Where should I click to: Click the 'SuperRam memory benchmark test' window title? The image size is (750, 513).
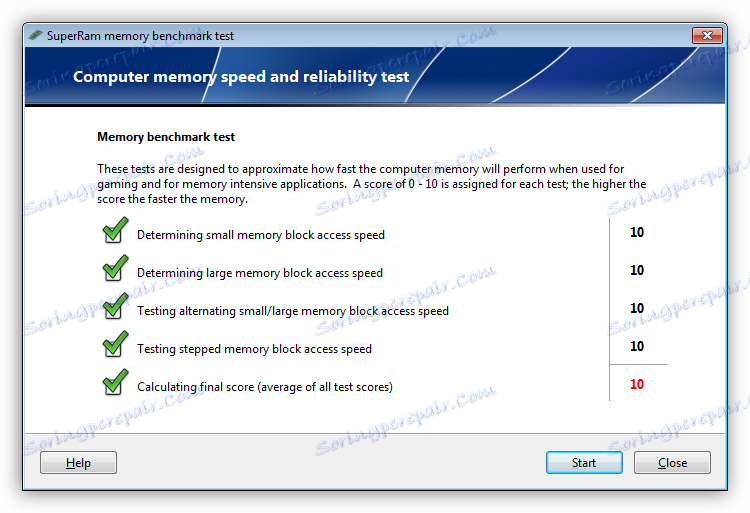click(140, 36)
